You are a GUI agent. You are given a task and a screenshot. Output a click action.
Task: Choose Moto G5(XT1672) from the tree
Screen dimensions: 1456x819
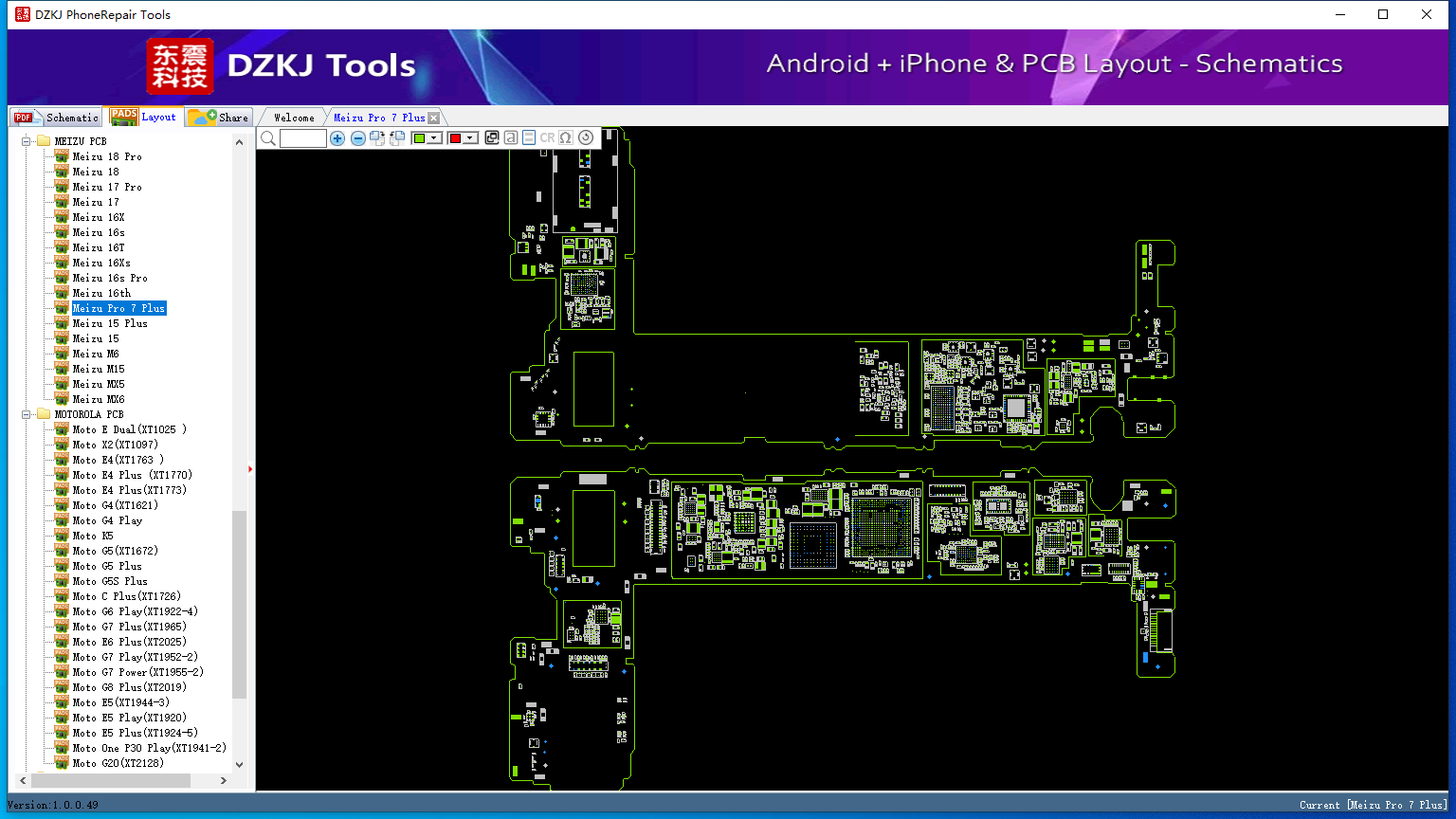coord(116,551)
